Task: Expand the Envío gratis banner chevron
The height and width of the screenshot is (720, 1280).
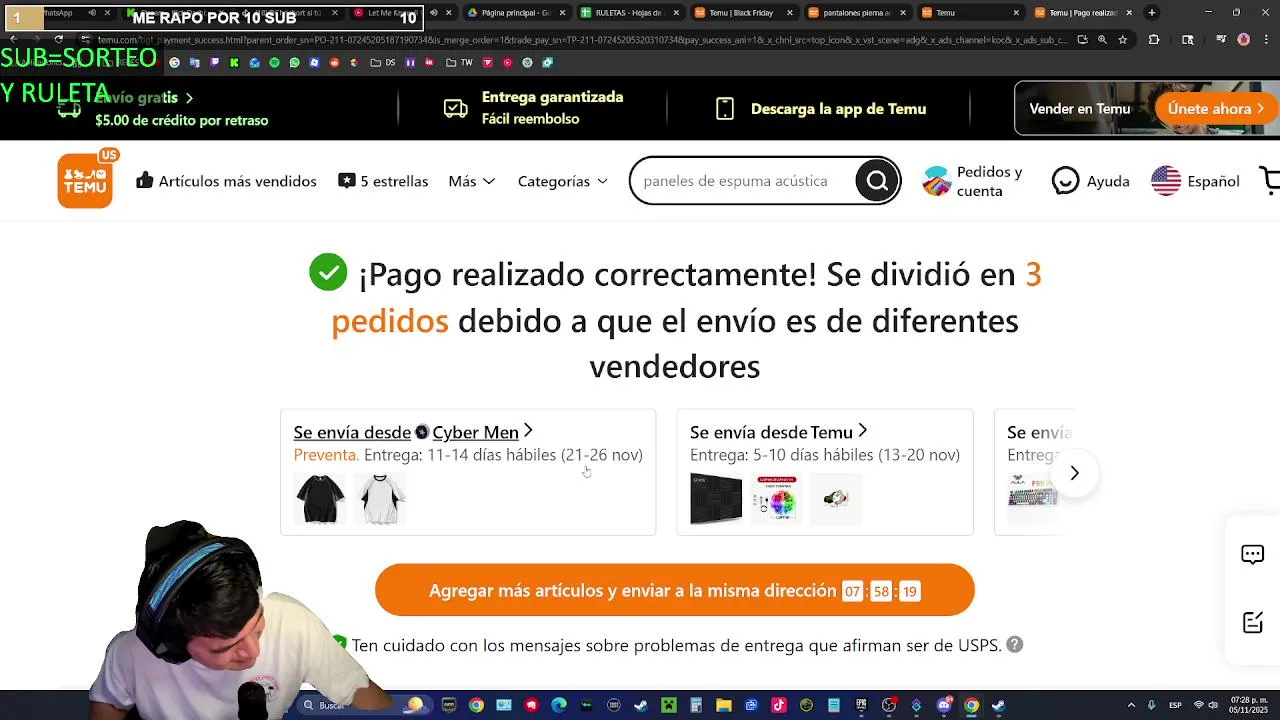Action: pos(189,97)
